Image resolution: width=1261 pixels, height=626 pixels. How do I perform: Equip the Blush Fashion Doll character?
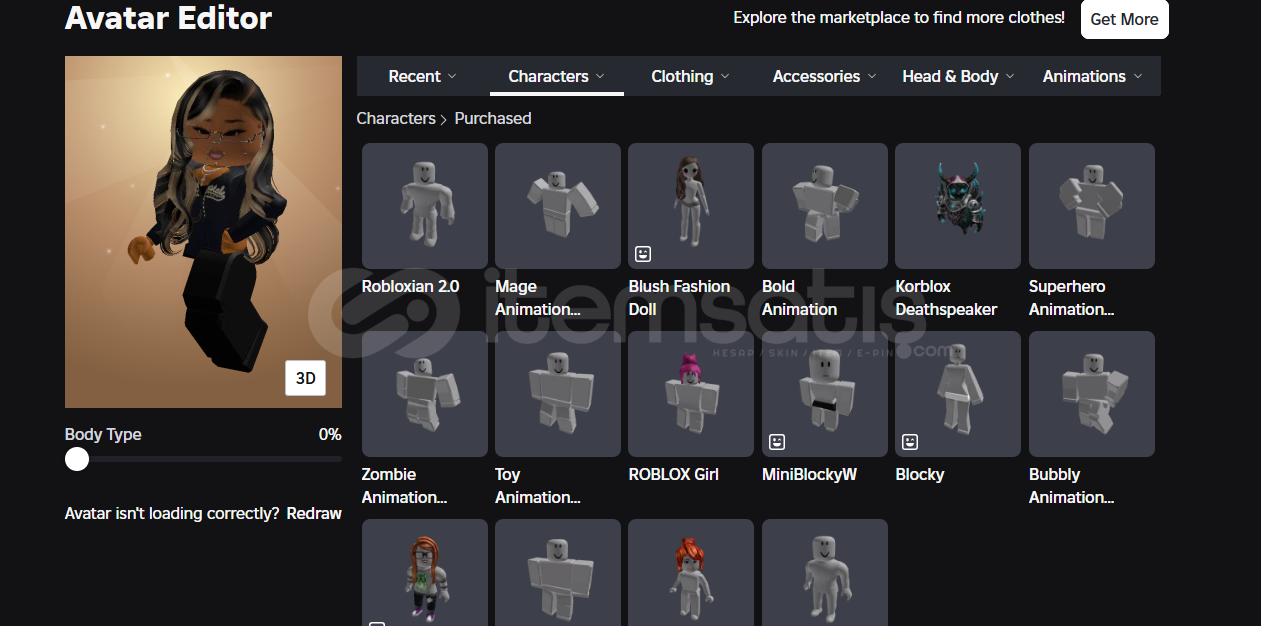tap(691, 206)
